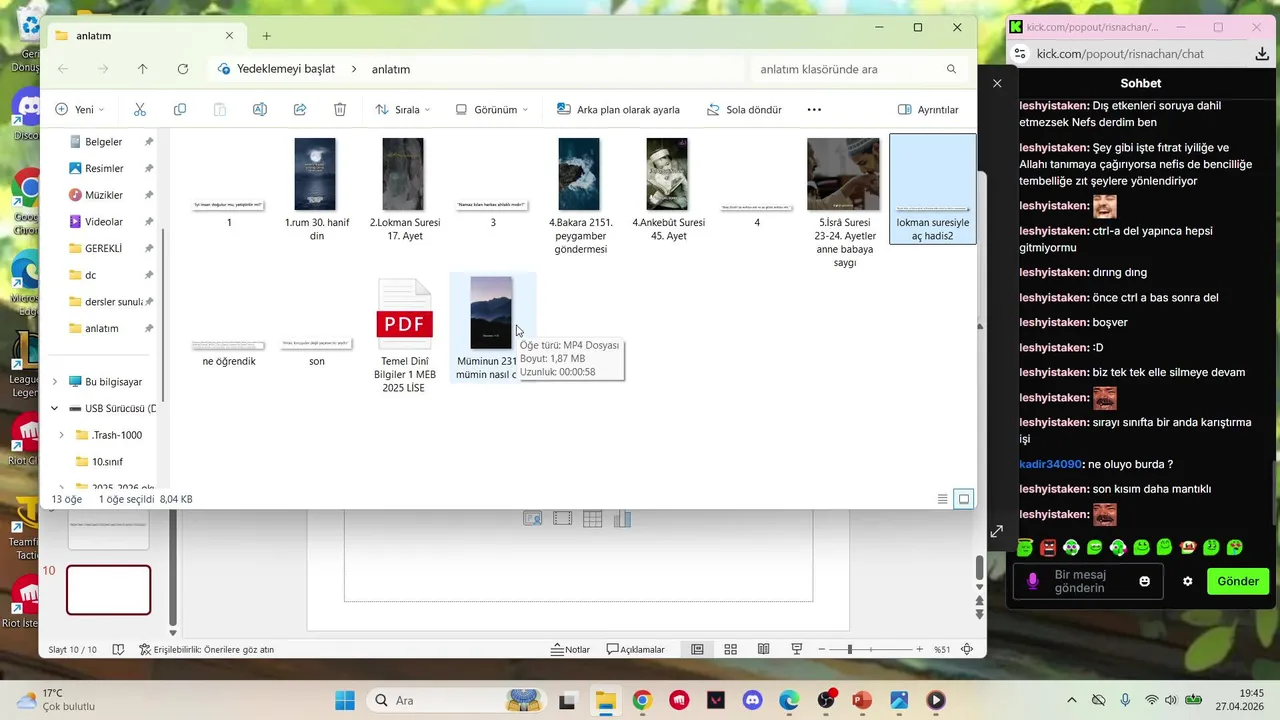Image resolution: width=1280 pixels, height=720 pixels.
Task: Insert chart via PowerPoint placeholder icon
Action: pos(622,519)
